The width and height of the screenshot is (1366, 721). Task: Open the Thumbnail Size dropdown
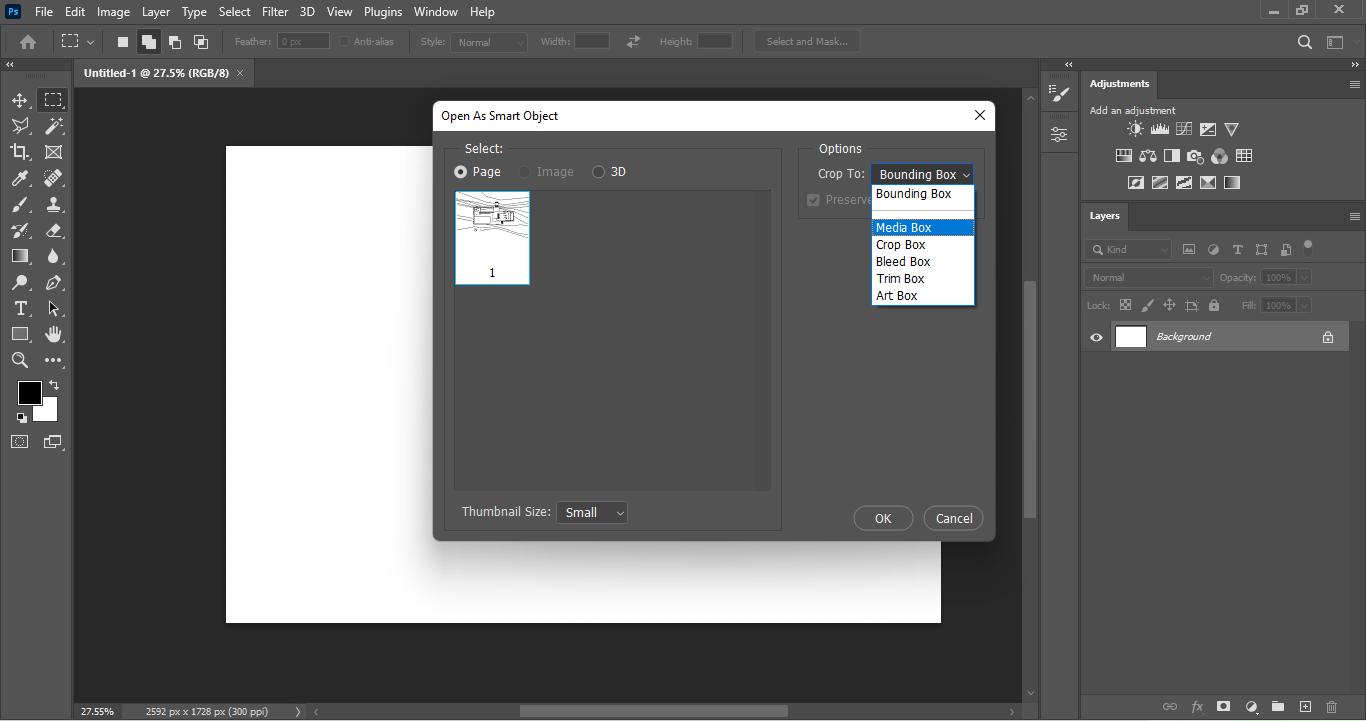point(592,513)
